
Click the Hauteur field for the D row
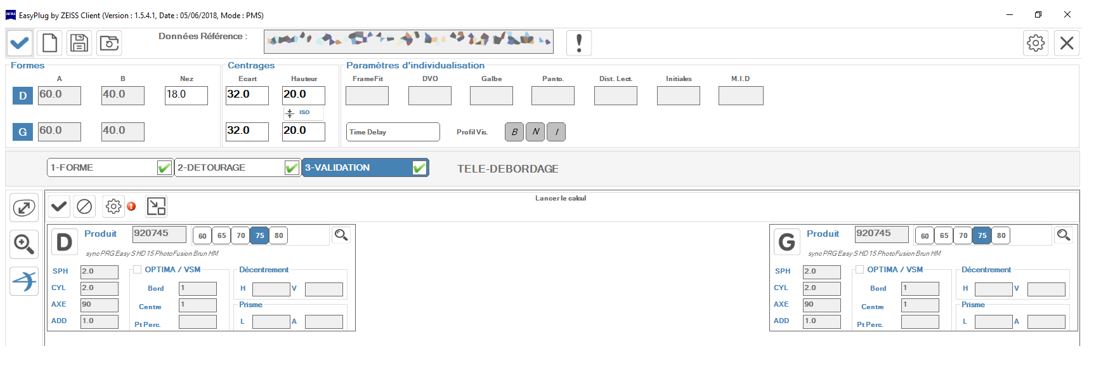click(x=304, y=96)
